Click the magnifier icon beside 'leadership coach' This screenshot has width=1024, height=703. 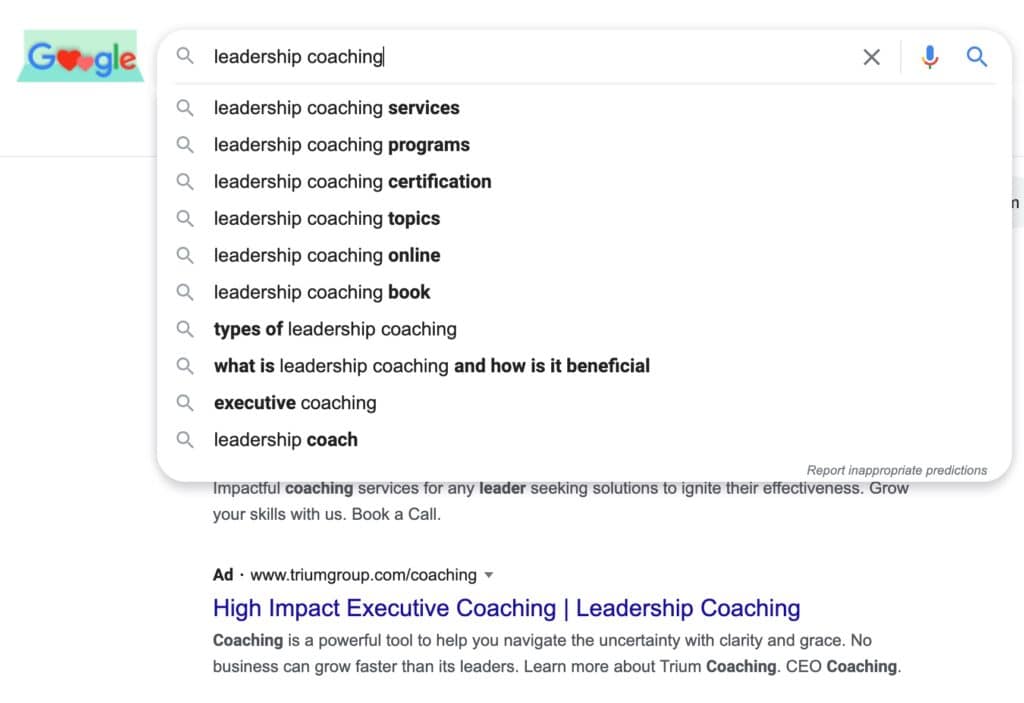tap(185, 440)
